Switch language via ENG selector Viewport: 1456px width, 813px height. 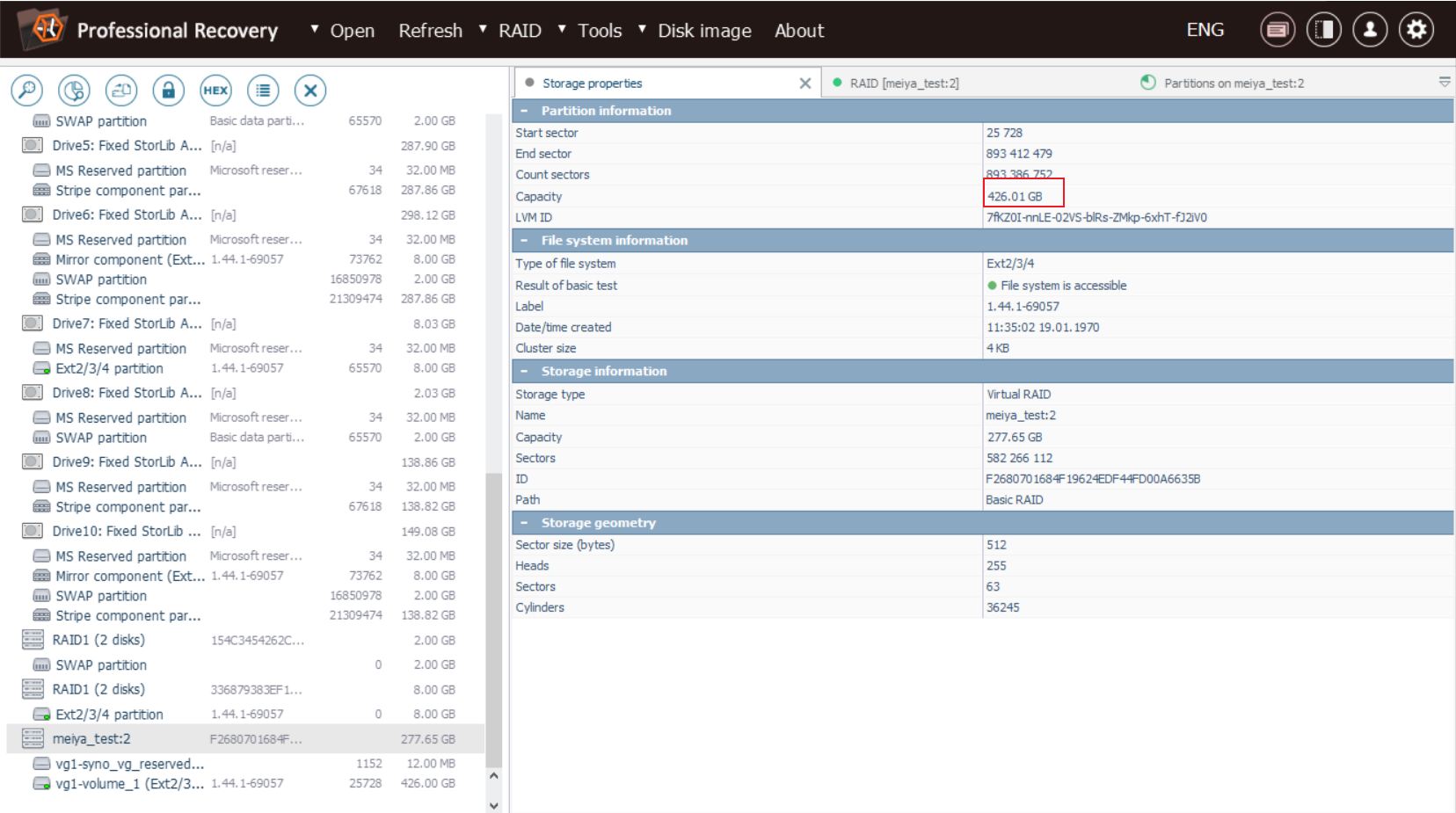click(x=1205, y=30)
